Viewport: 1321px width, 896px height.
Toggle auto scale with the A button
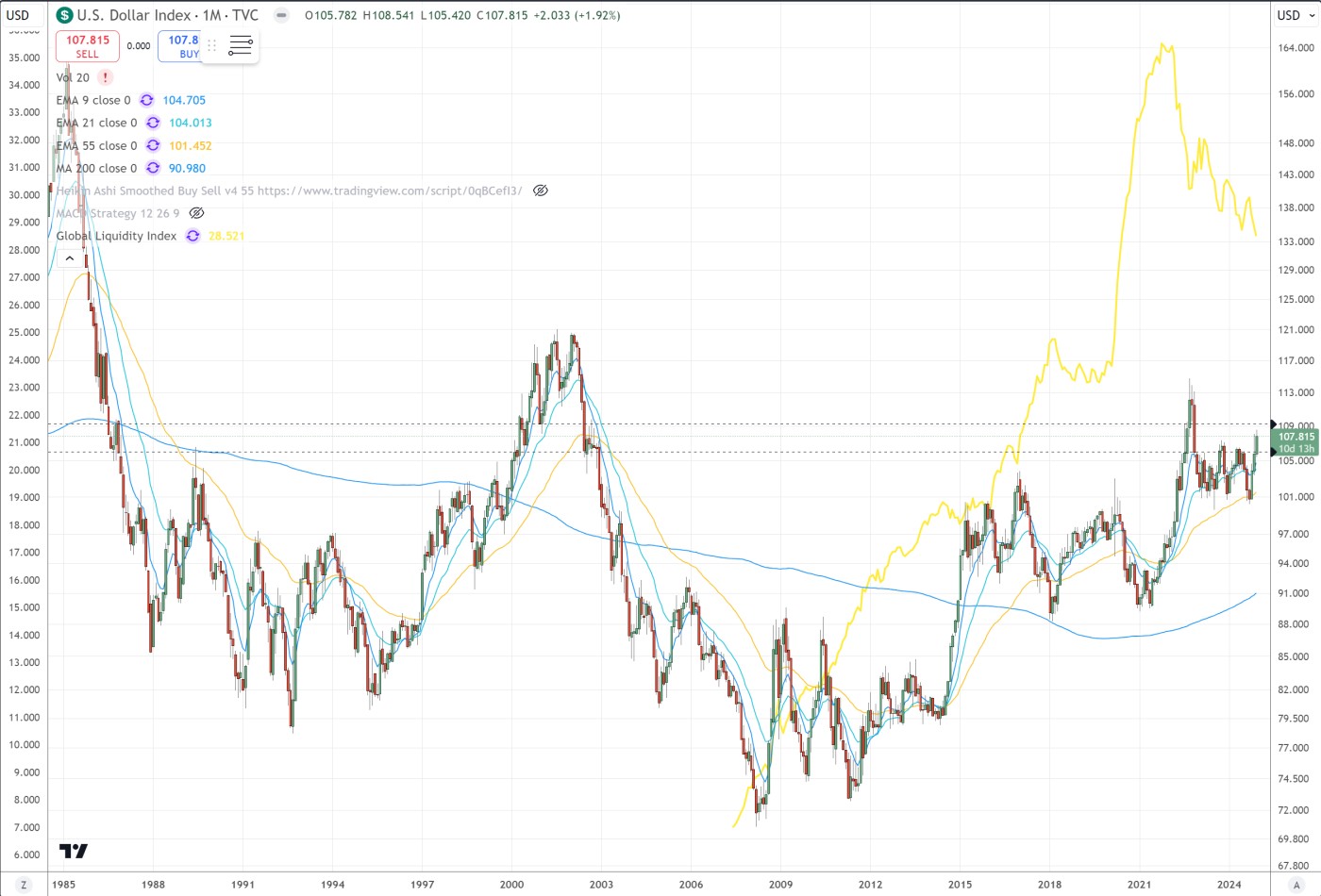tap(1296, 885)
